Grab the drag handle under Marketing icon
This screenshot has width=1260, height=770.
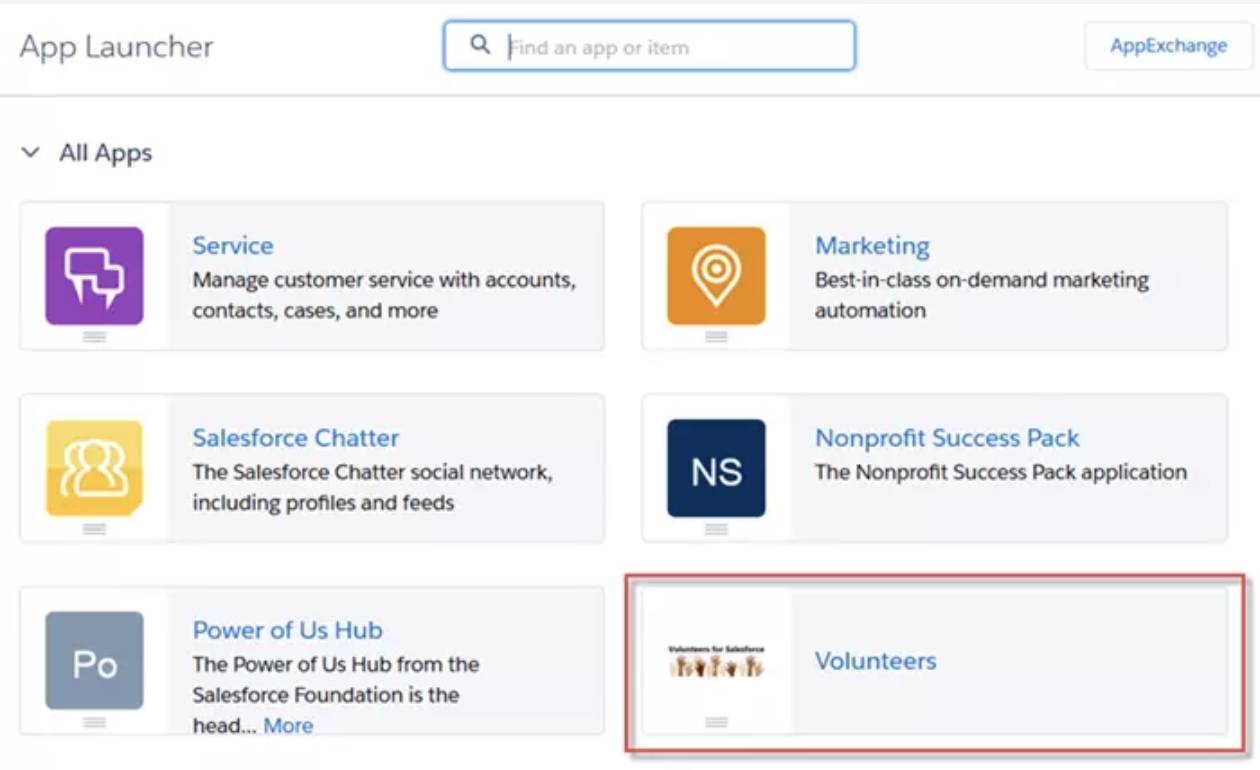[716, 337]
